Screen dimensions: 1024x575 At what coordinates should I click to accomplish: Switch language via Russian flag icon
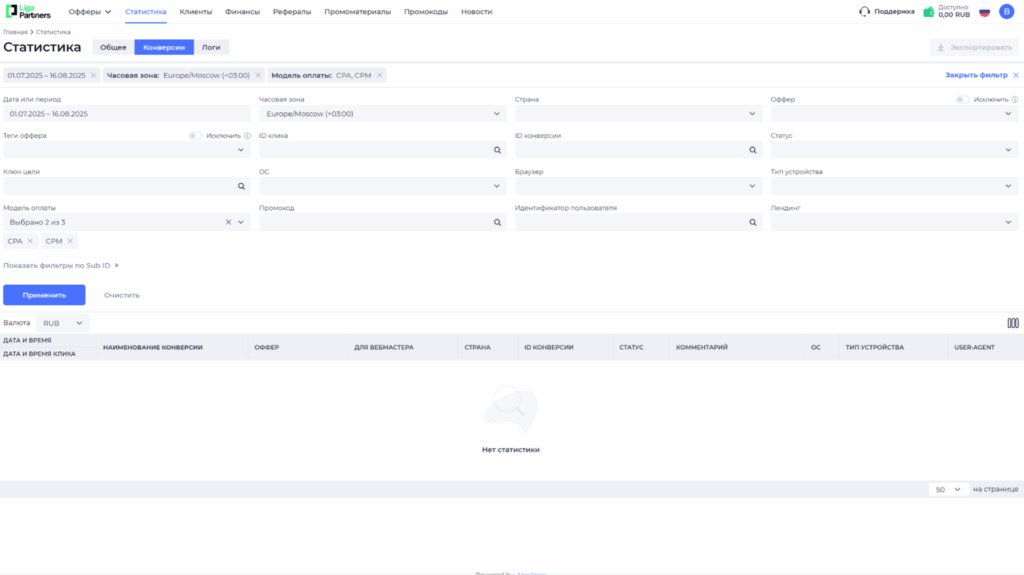click(984, 12)
